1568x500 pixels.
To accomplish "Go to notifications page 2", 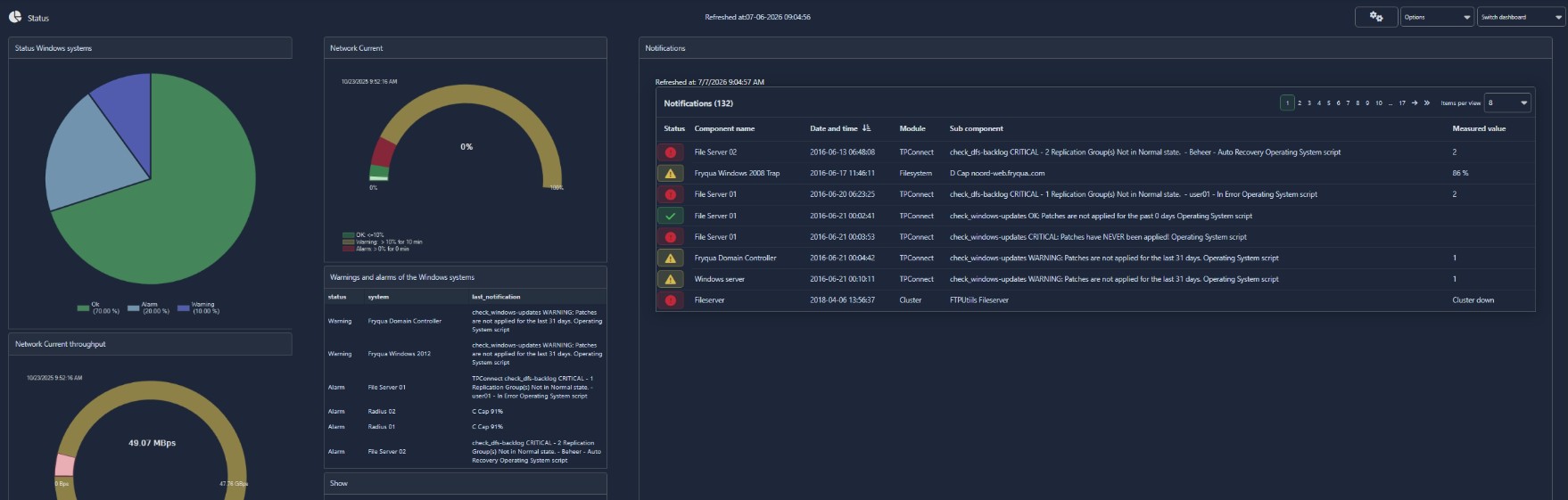I will (x=1300, y=102).
